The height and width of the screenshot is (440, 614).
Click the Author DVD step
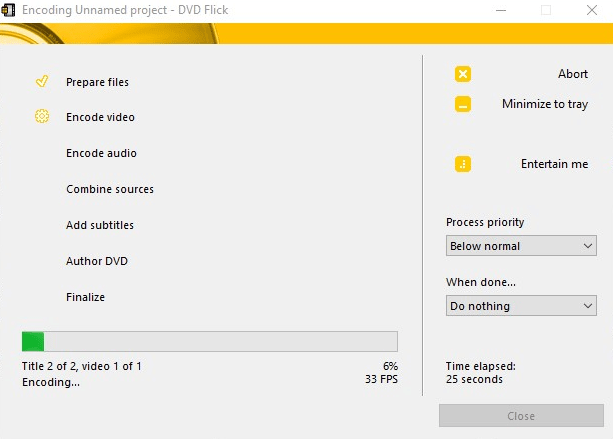click(97, 261)
